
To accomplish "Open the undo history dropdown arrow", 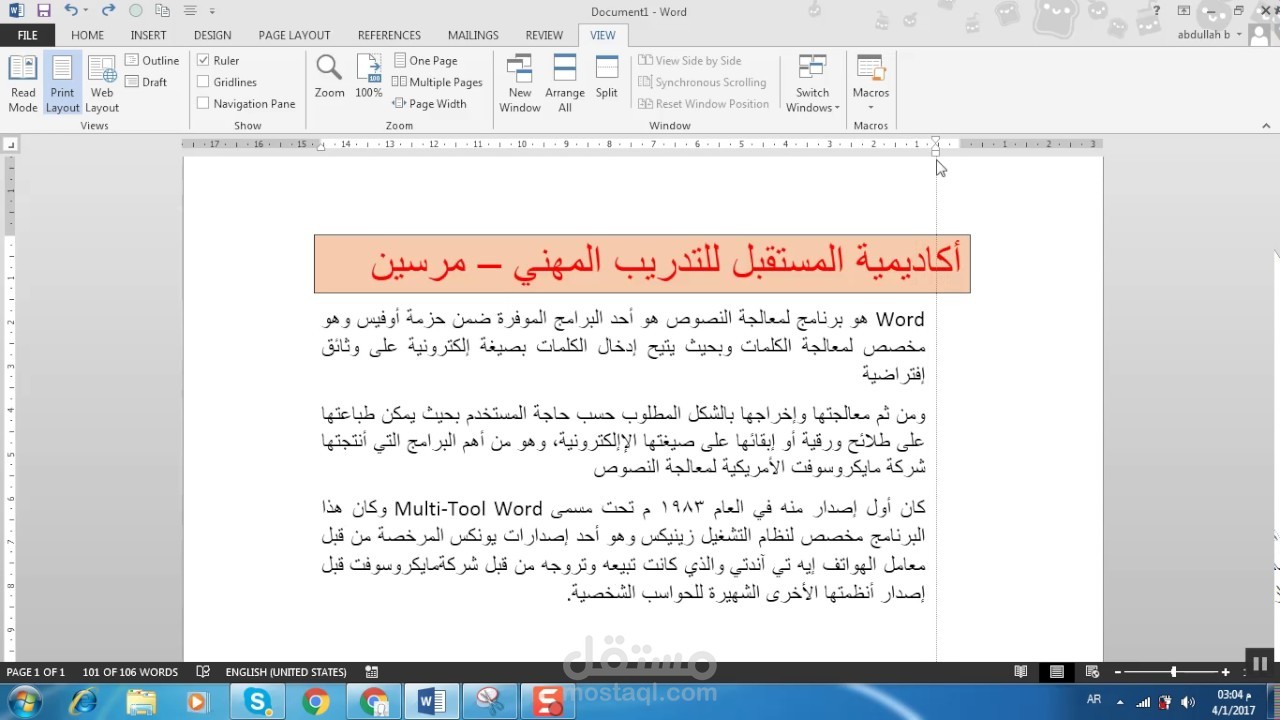I will click(86, 11).
